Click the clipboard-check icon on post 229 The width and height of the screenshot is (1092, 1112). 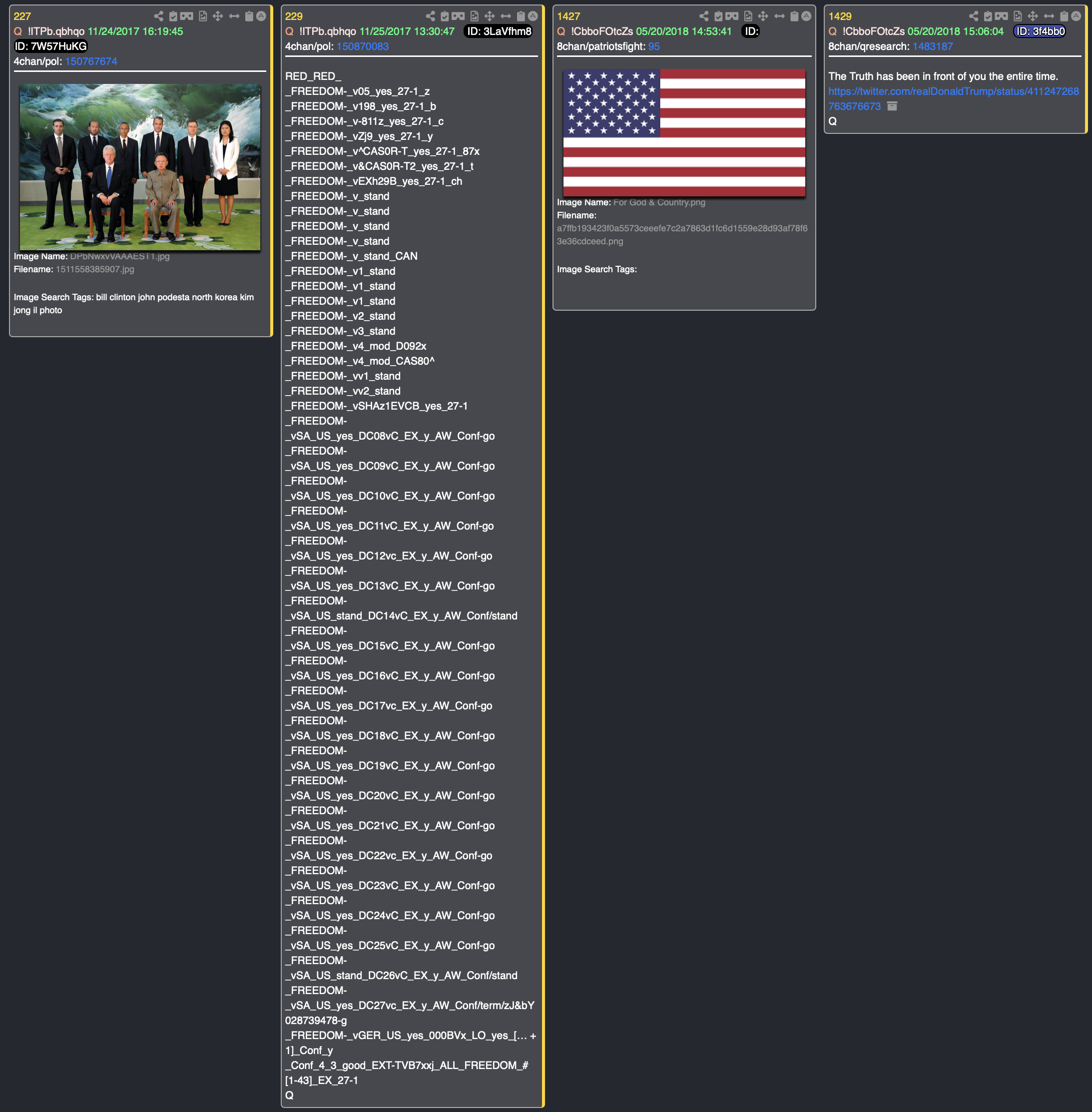(445, 16)
